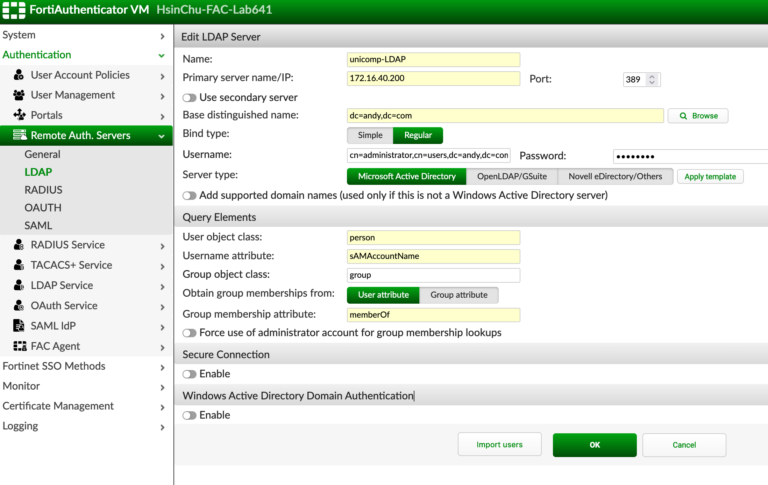Screen dimensions: 768x485
Task: Expand the Logging chevron
Action: point(162,427)
